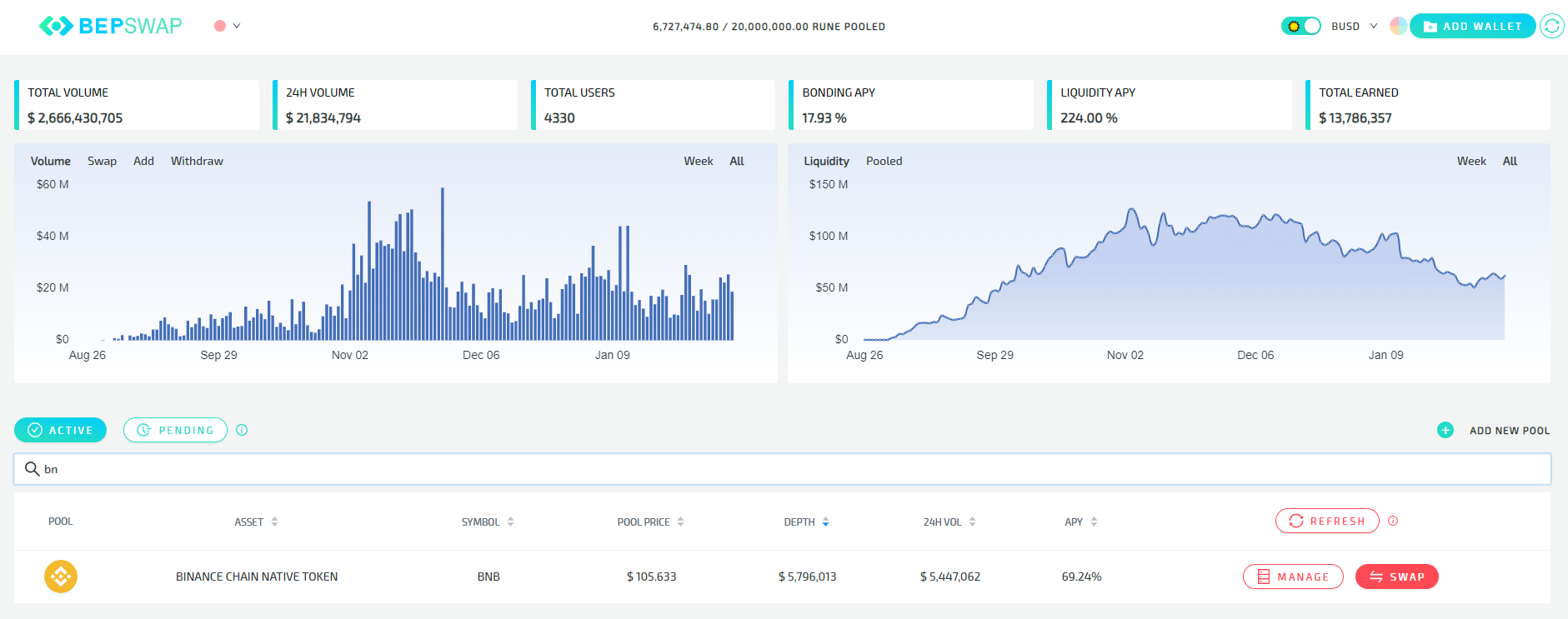The width and height of the screenshot is (1568, 619).
Task: Select the Swap chart tab
Action: (x=102, y=161)
